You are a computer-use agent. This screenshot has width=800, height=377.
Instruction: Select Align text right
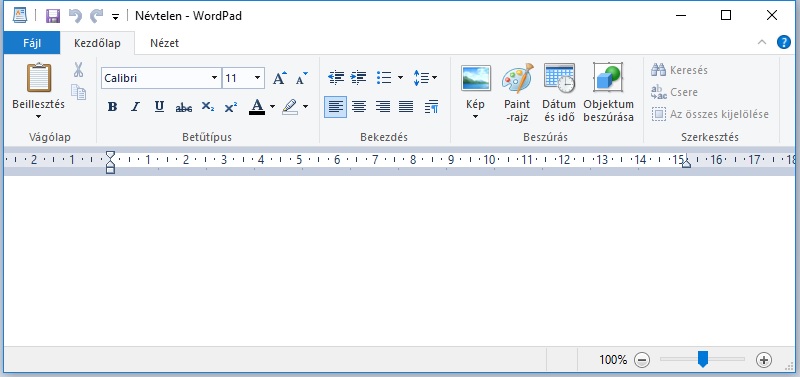pyautogui.click(x=383, y=107)
